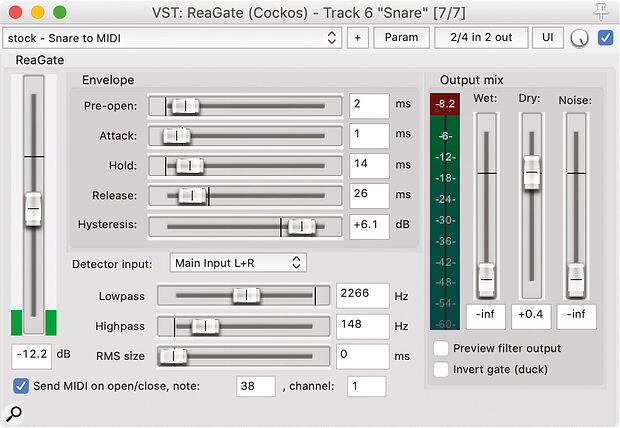Click the red close window button
Viewport: 620px width, 428px height.
coord(15,12)
